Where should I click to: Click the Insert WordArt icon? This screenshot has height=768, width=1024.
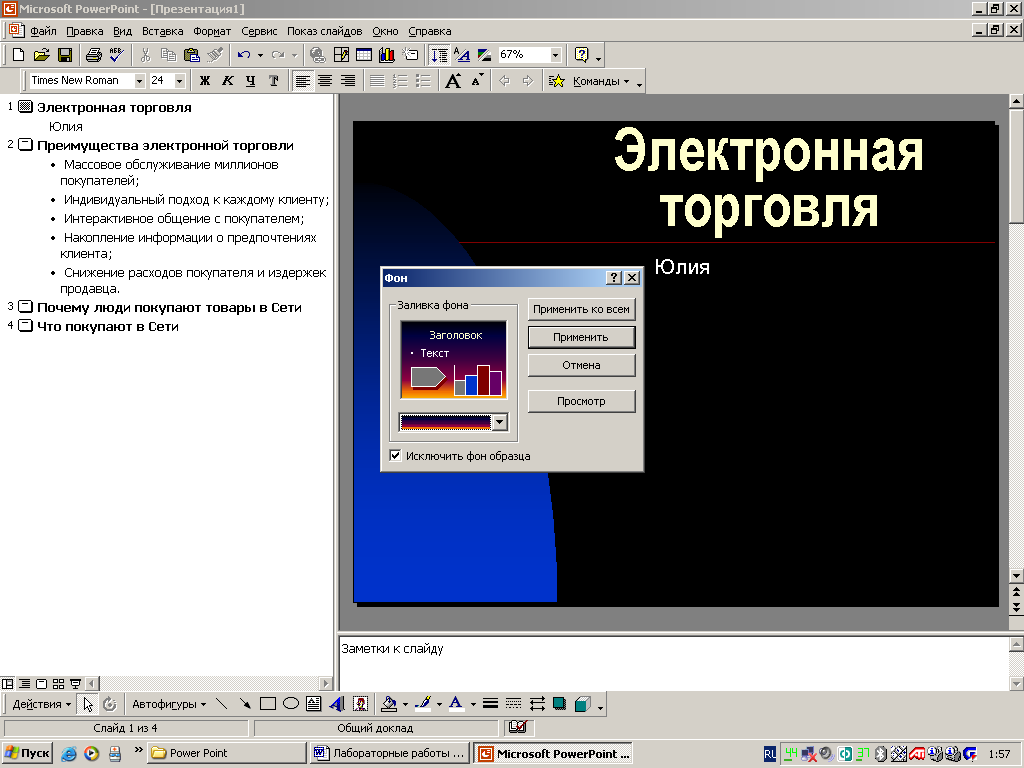coord(337,704)
